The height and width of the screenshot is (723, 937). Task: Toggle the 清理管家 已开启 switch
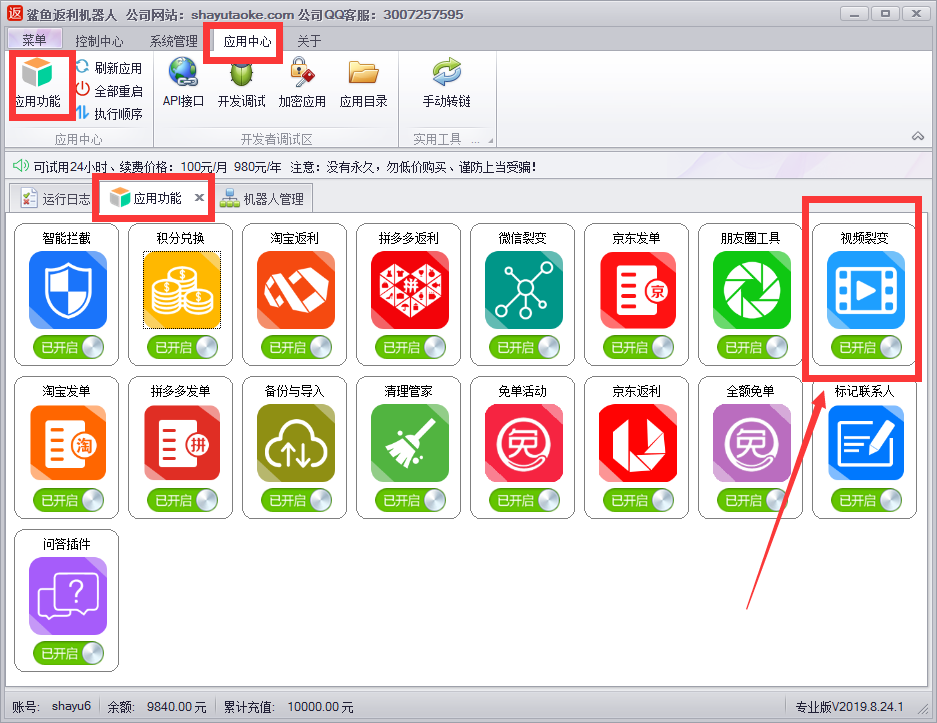tap(410, 500)
